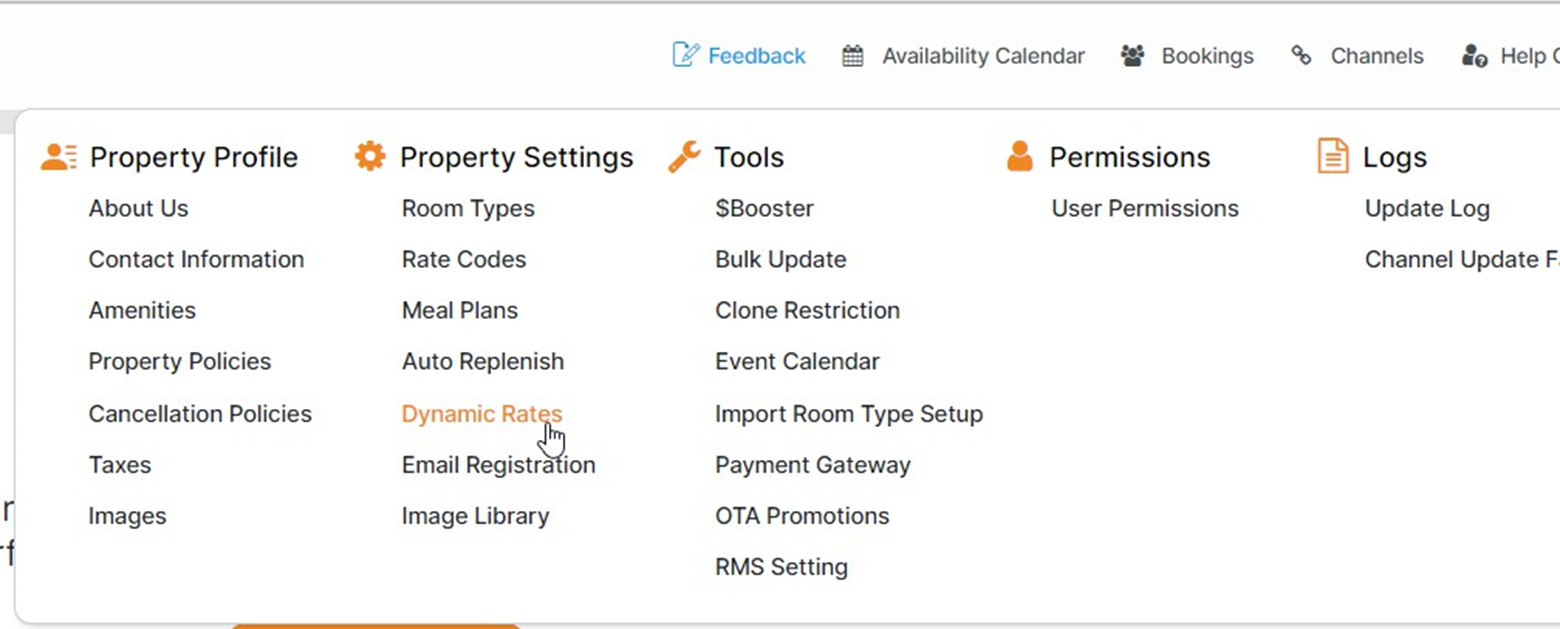The width and height of the screenshot is (1560, 629).
Task: Click the Logs document icon
Action: [1333, 157]
